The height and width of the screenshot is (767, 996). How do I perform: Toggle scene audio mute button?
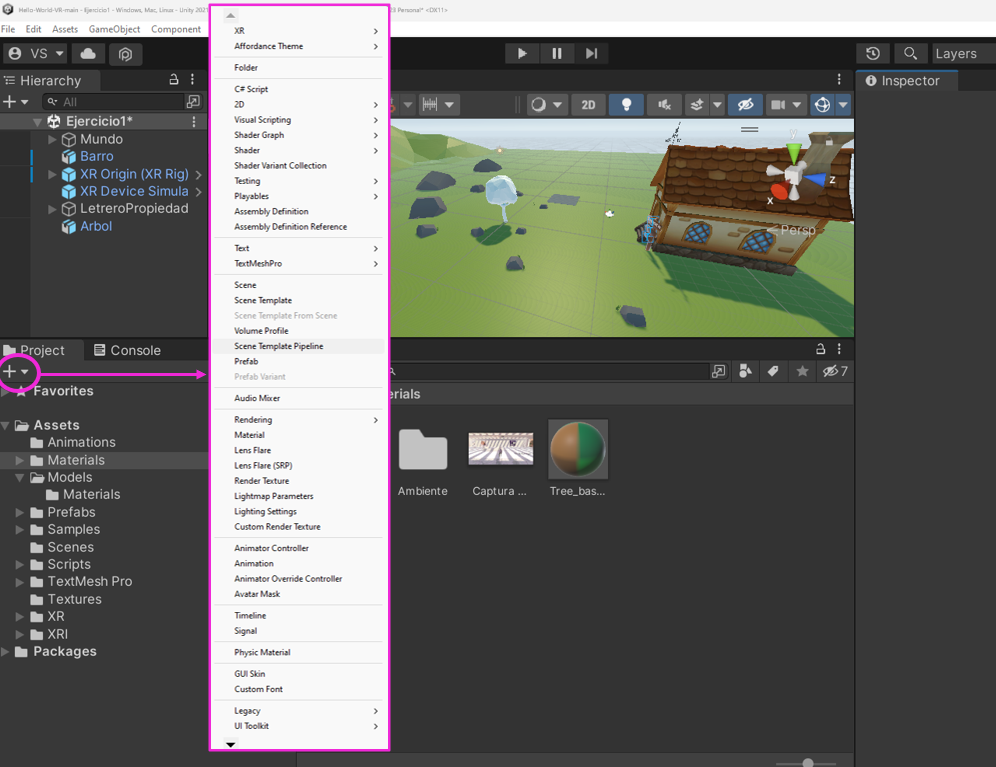pos(663,105)
